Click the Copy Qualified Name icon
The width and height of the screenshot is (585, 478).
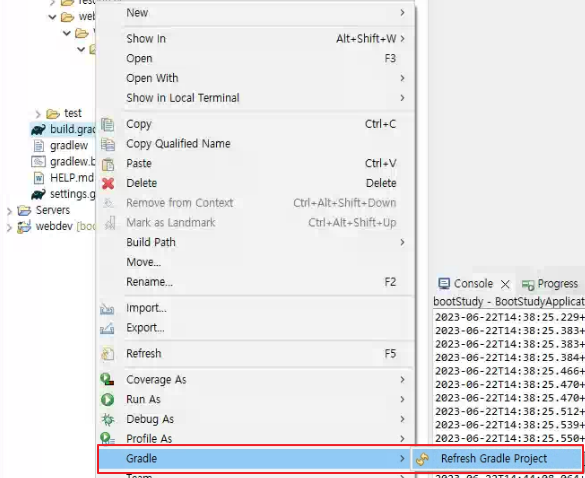coord(108,144)
